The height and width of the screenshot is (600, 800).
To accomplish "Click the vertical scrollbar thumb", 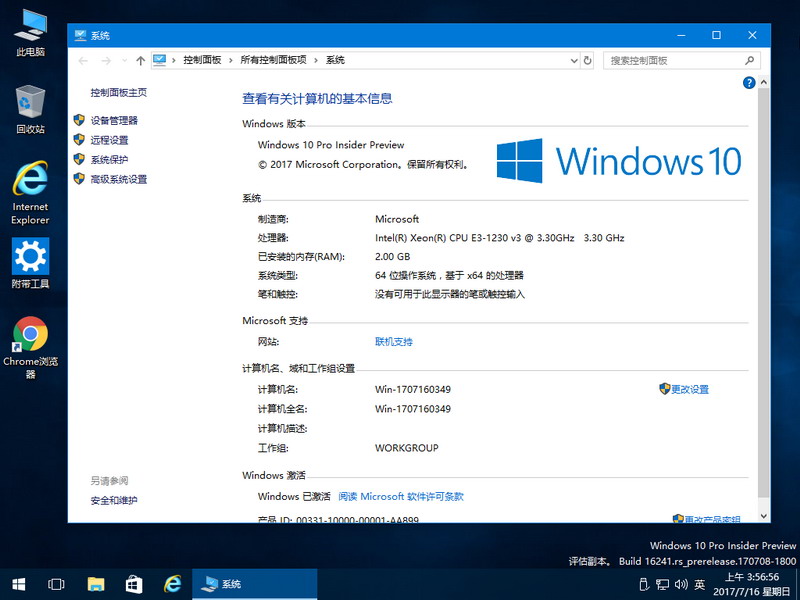I will click(x=764, y=293).
